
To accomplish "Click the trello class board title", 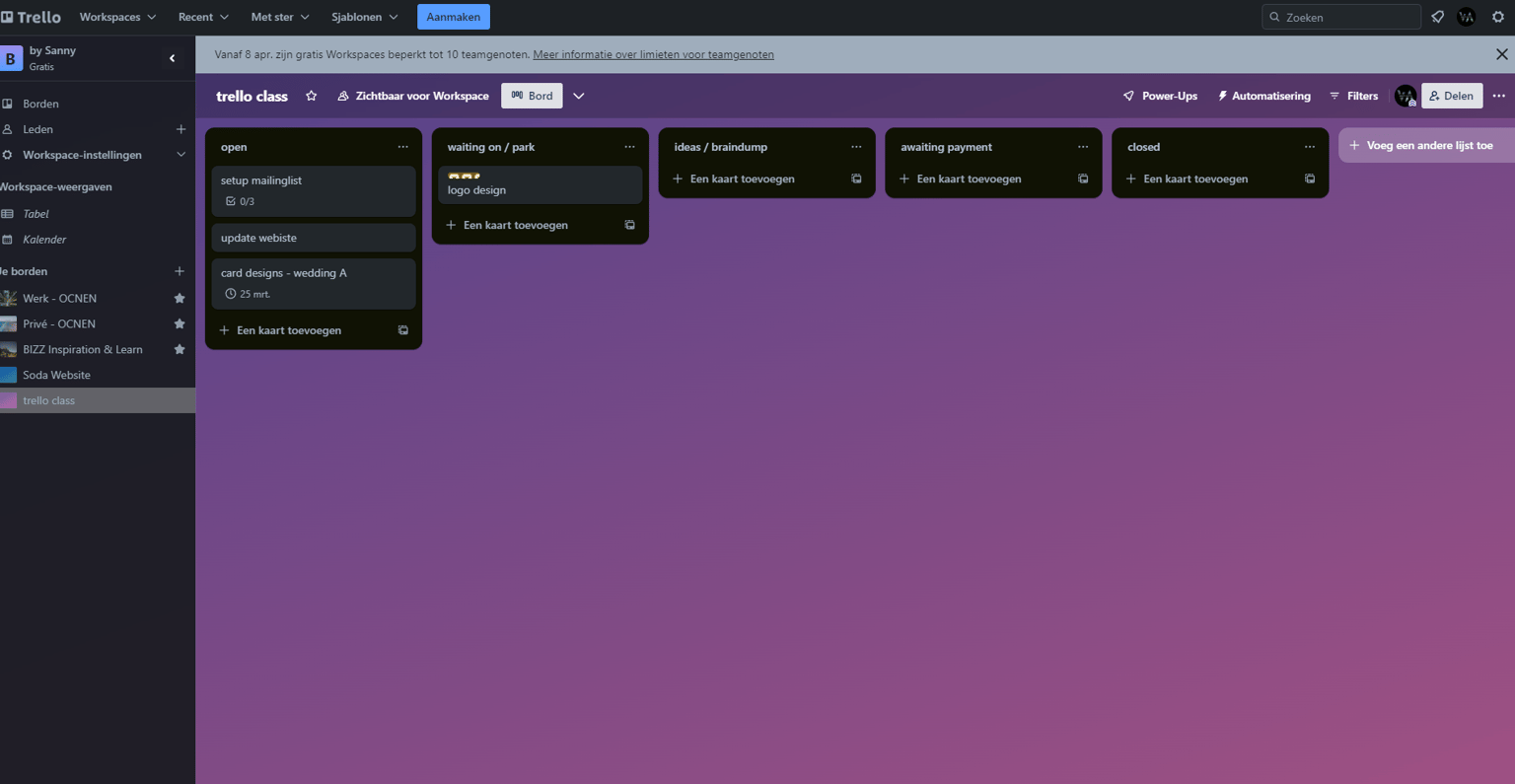I will point(252,96).
